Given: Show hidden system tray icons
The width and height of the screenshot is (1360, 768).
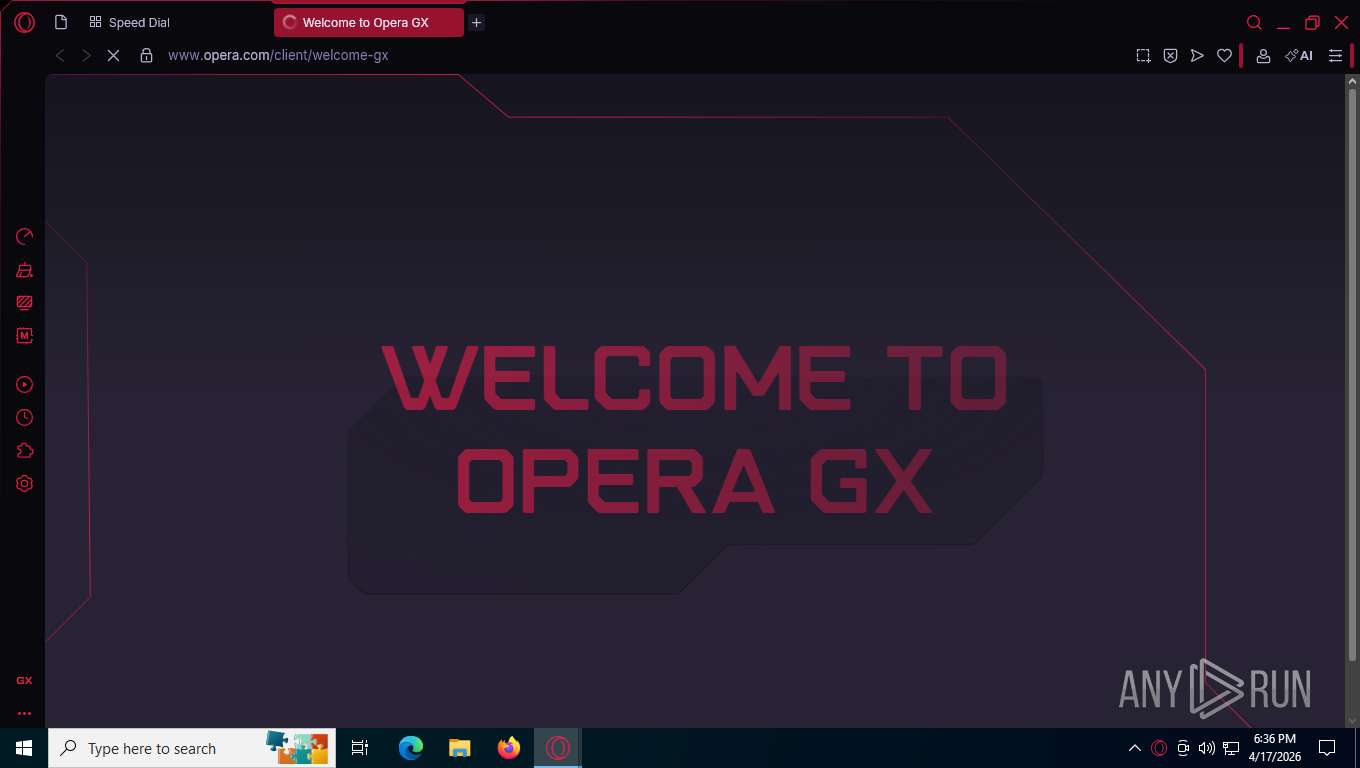Looking at the screenshot, I should click(x=1135, y=748).
